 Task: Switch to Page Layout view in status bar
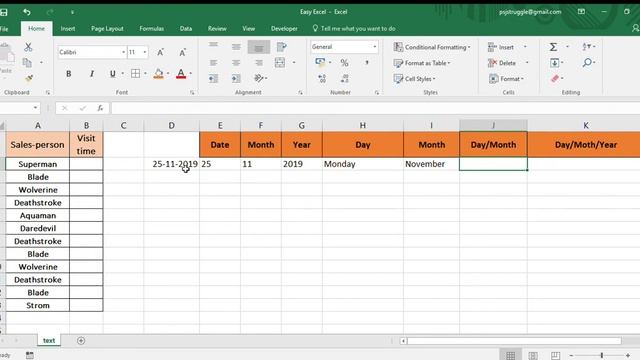(x=533, y=356)
